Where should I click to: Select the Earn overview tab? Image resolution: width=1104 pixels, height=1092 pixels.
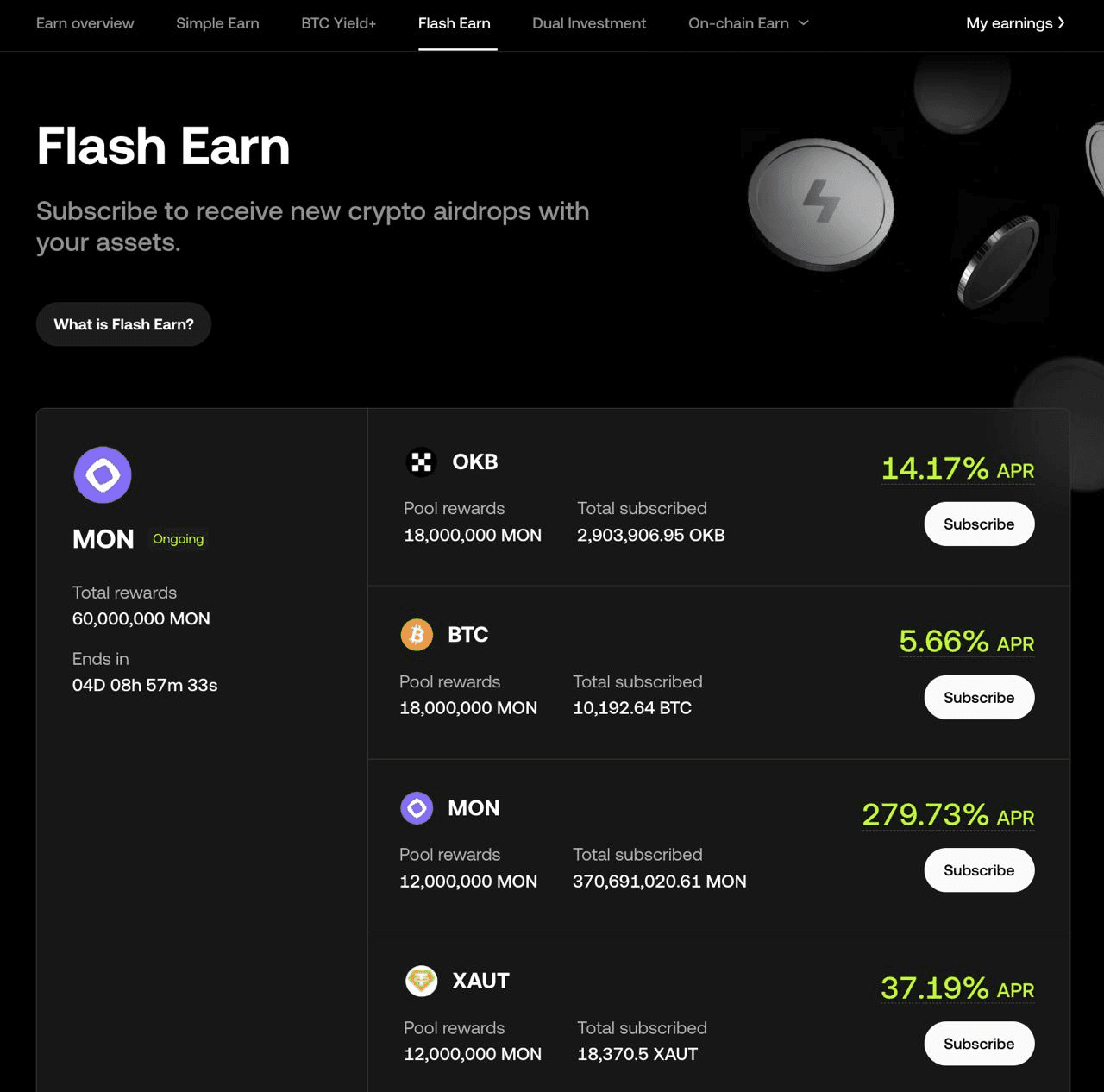(85, 23)
